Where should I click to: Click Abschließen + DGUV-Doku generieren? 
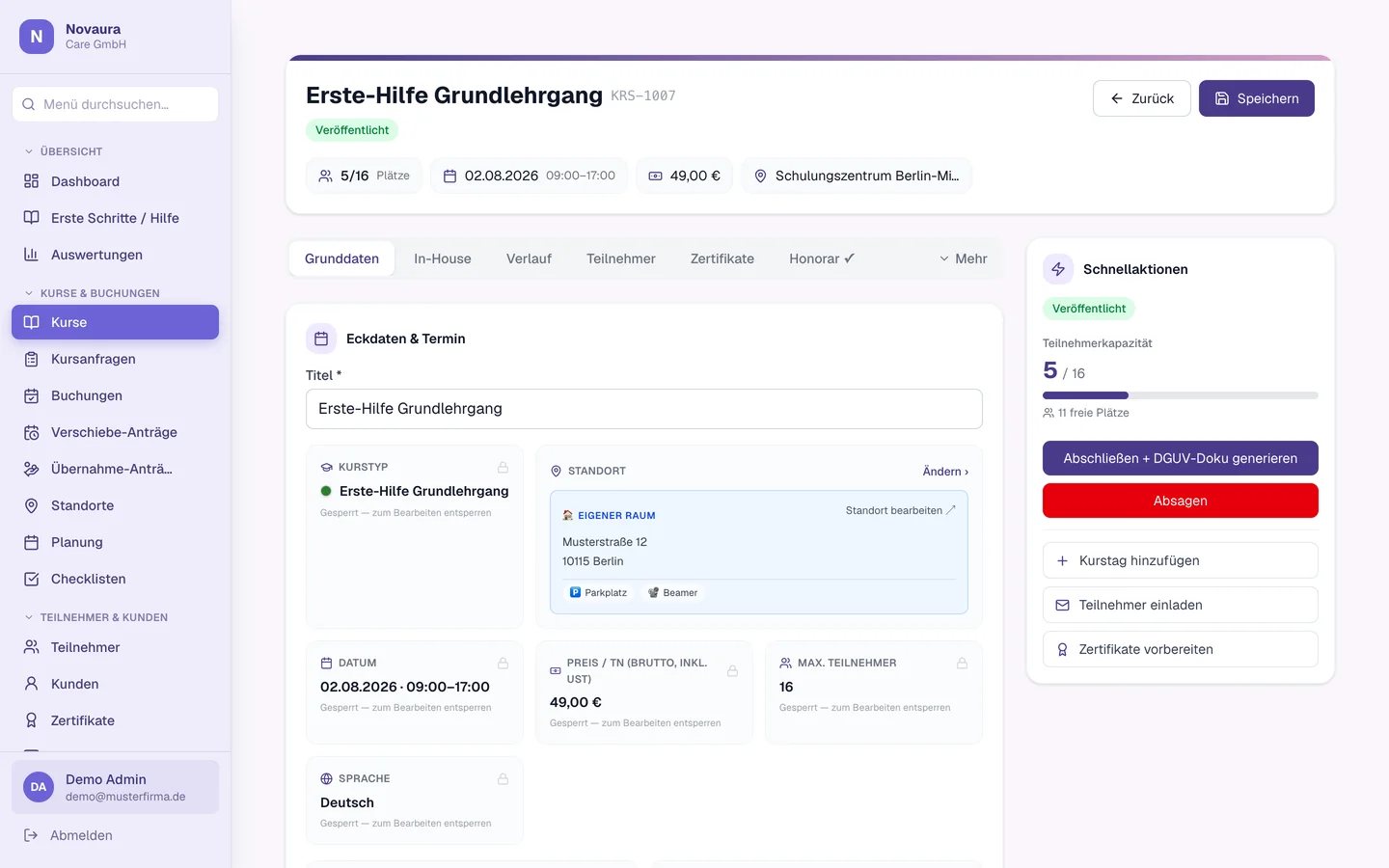click(1181, 458)
